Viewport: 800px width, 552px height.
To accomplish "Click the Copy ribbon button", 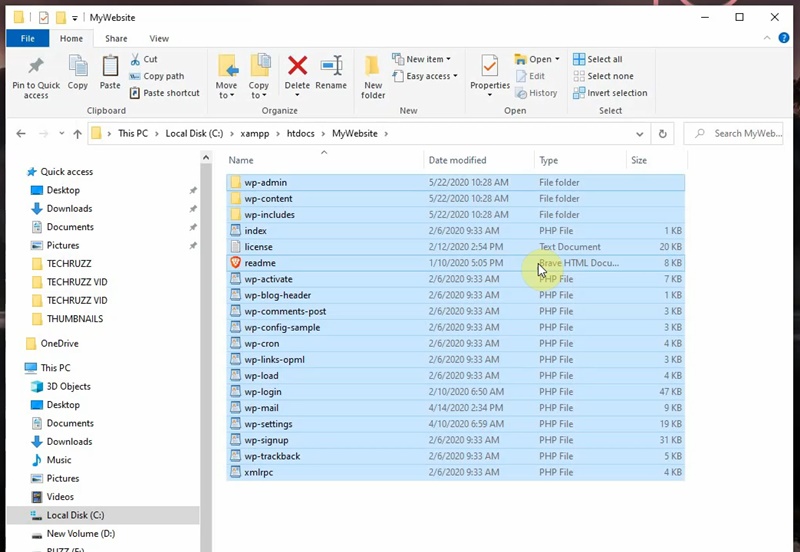I will tap(78, 72).
